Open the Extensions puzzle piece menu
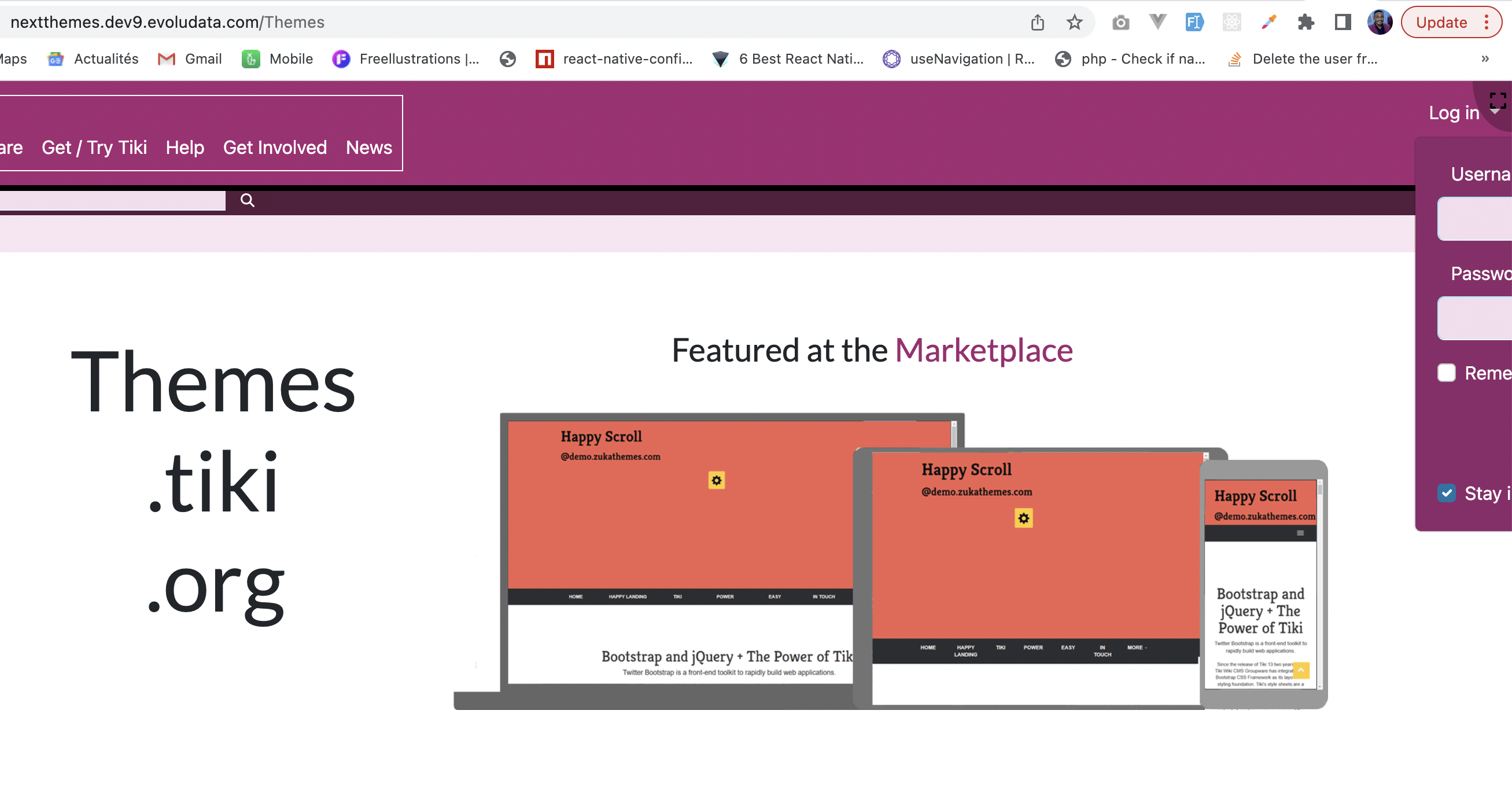Viewport: 1512px width, 795px height. click(x=1306, y=23)
